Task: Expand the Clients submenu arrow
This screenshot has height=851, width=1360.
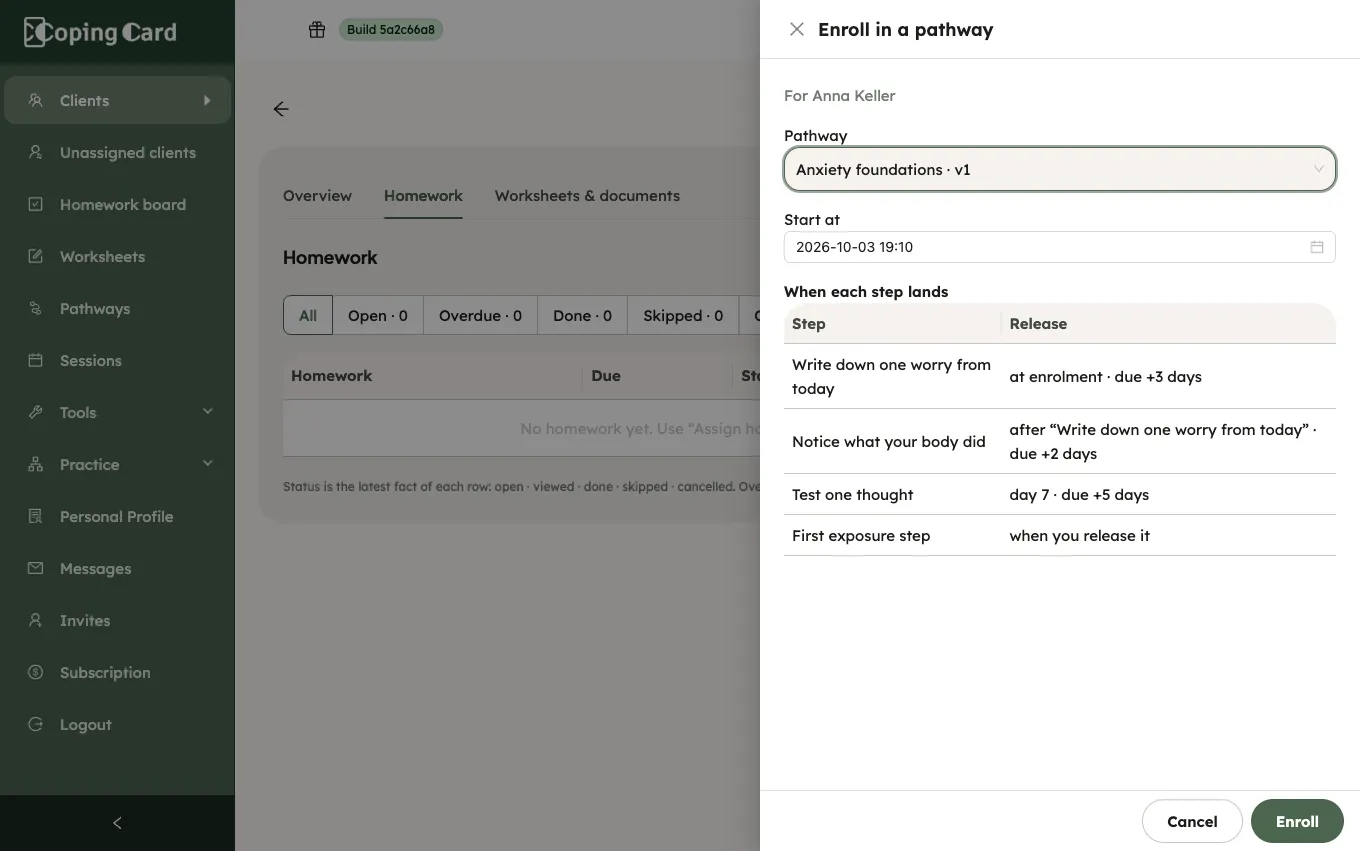Action: [x=207, y=100]
